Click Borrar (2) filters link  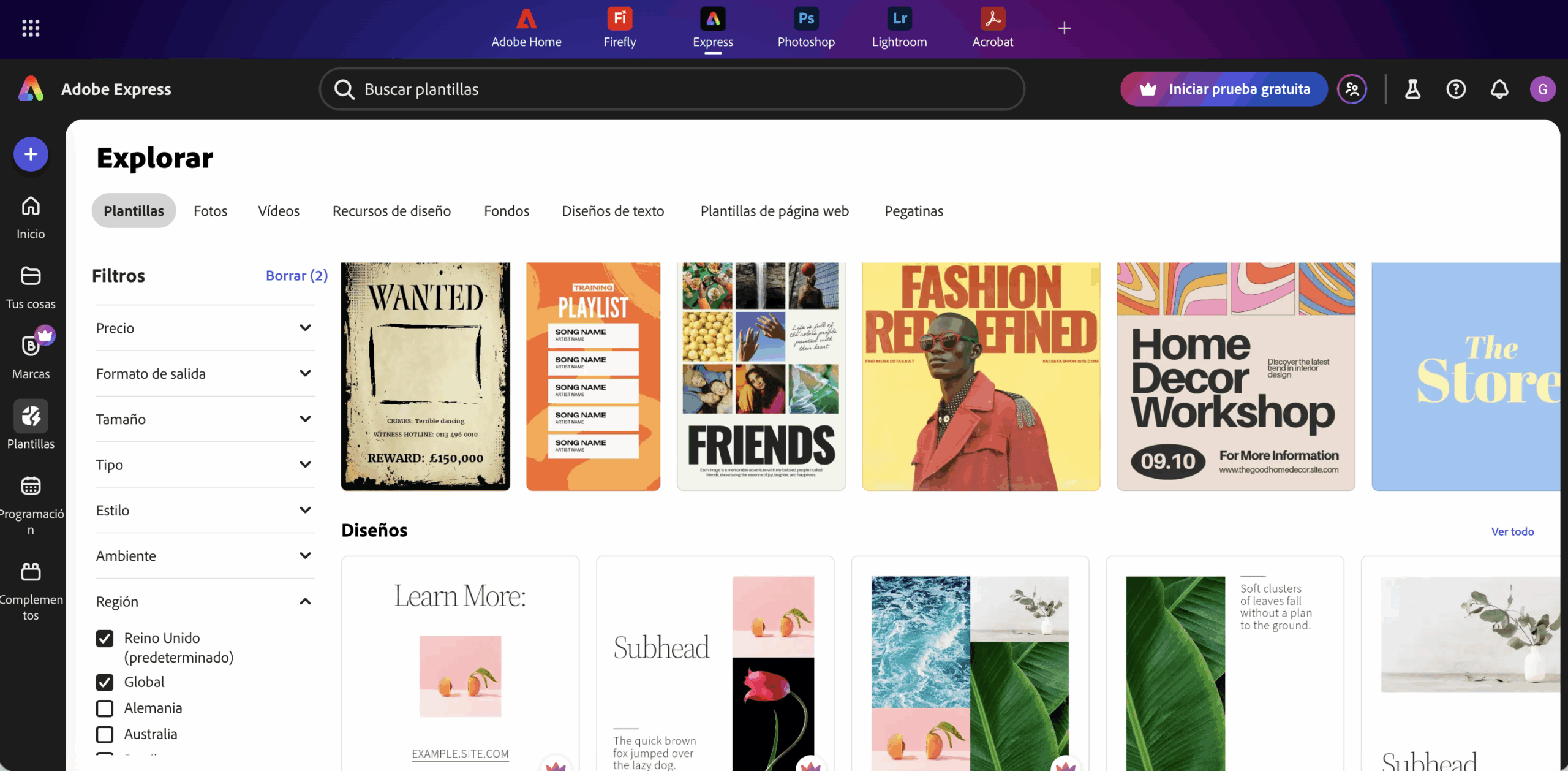296,276
